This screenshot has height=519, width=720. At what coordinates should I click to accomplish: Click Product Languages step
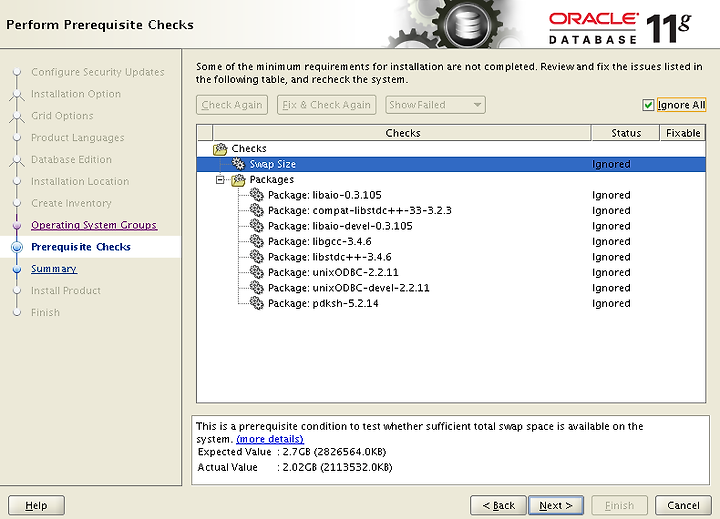(78, 138)
